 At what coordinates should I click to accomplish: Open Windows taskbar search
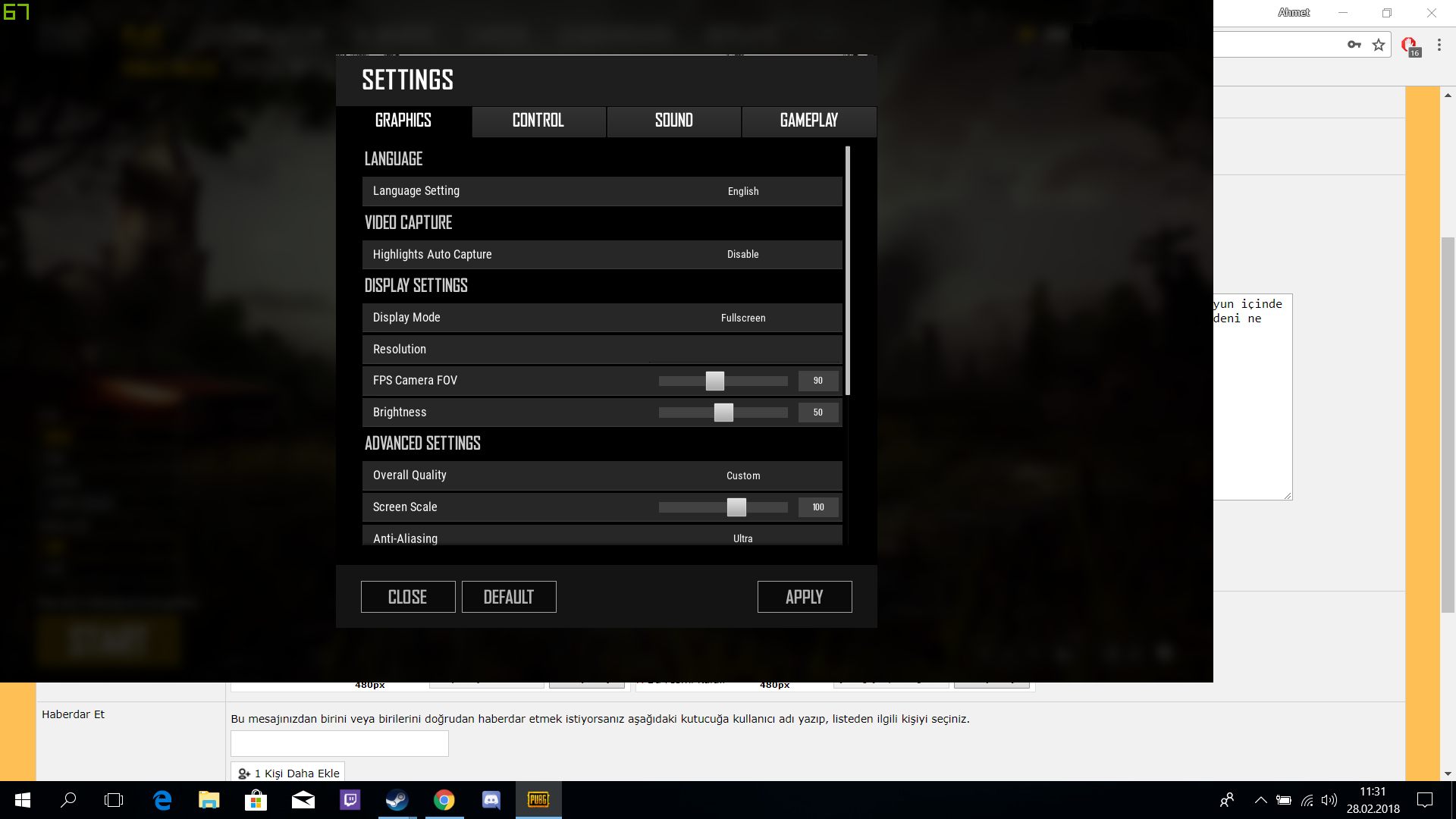tap(68, 800)
